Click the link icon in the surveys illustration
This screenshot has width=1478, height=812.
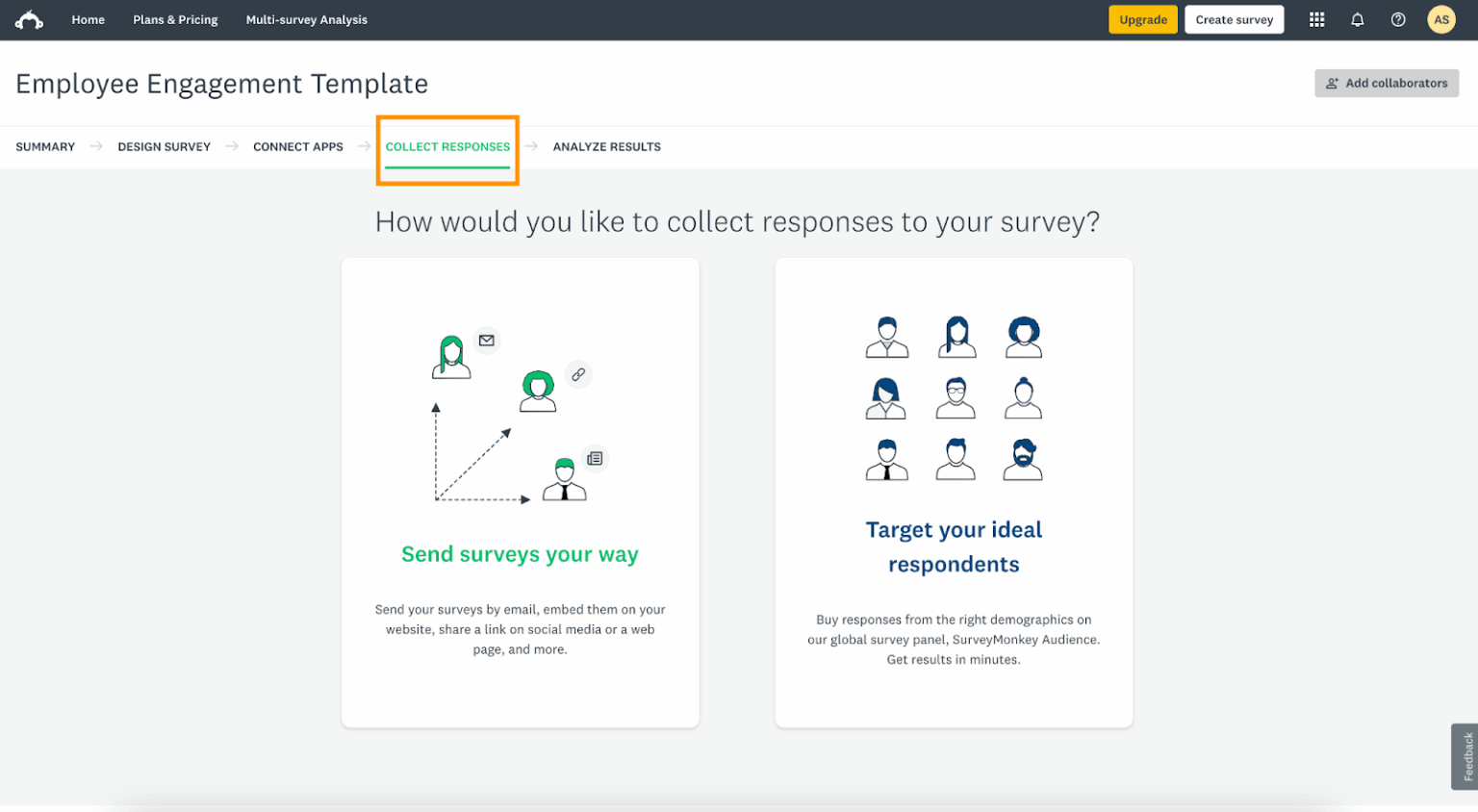(x=578, y=375)
